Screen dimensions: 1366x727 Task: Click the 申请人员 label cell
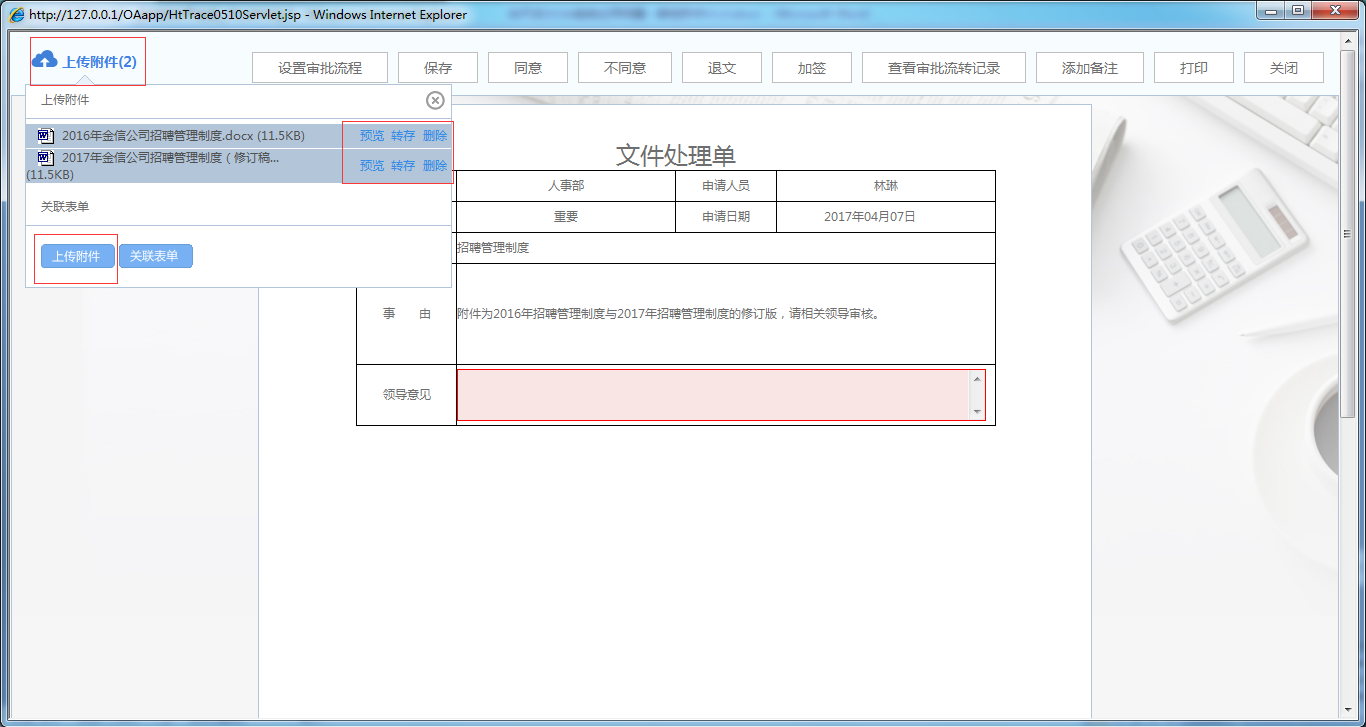[x=726, y=186]
